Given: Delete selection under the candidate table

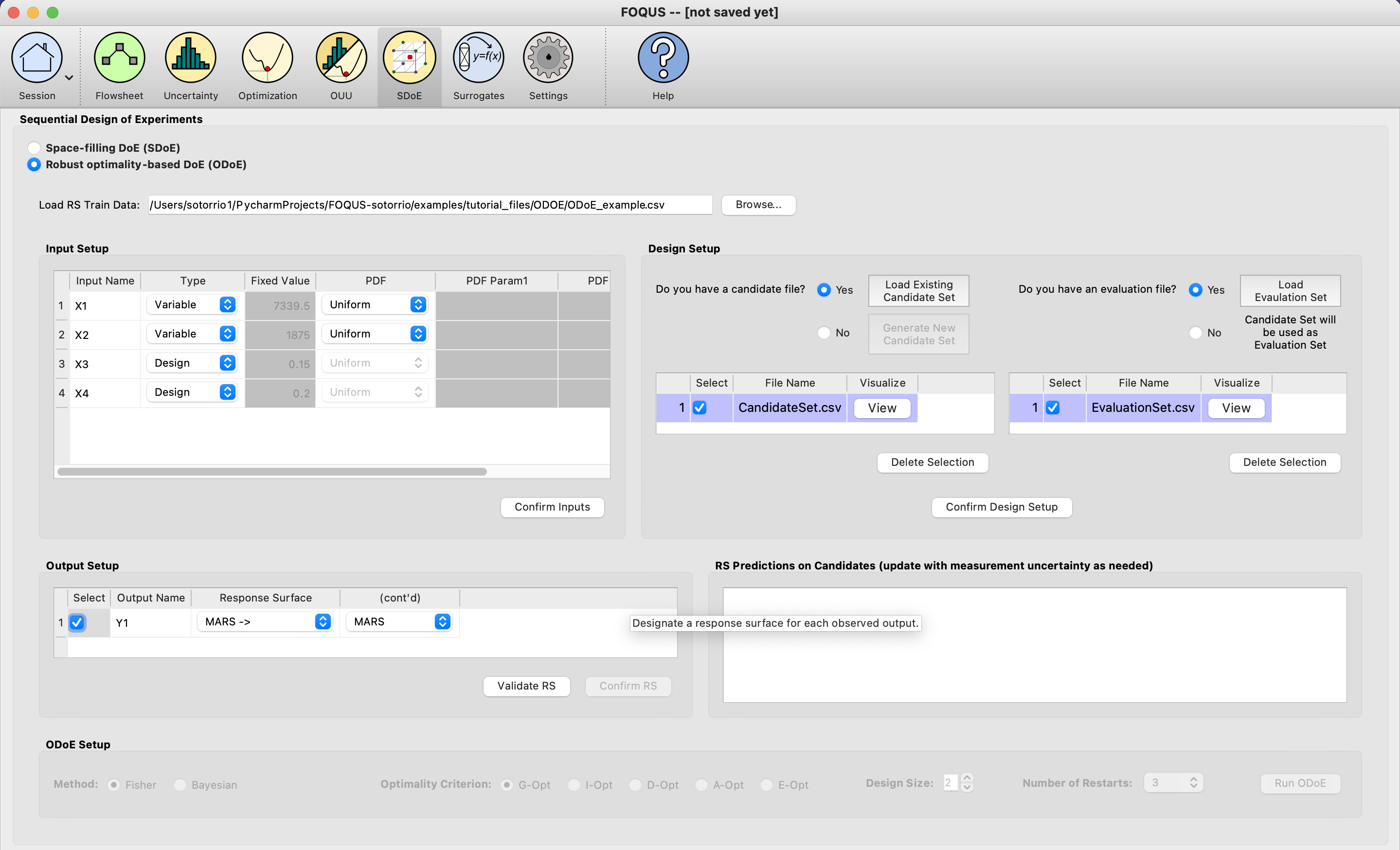Looking at the screenshot, I should pyautogui.click(x=933, y=462).
